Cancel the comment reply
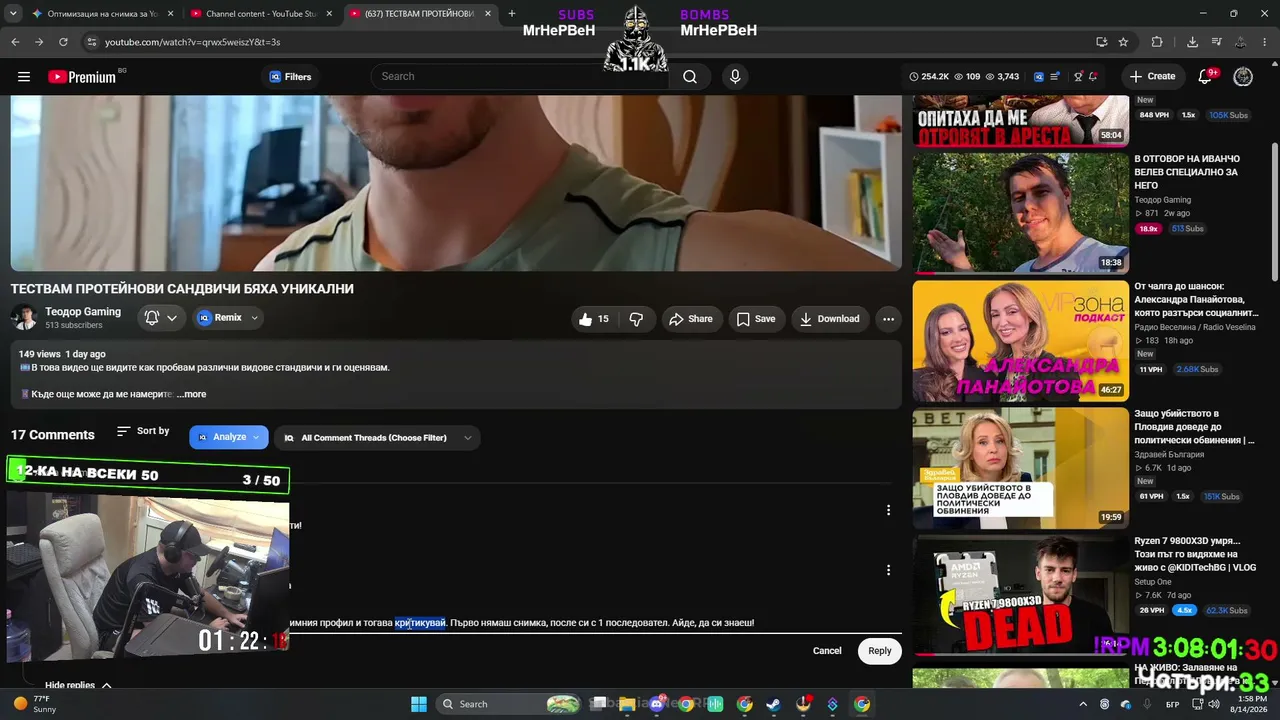The width and height of the screenshot is (1280, 720). (827, 651)
